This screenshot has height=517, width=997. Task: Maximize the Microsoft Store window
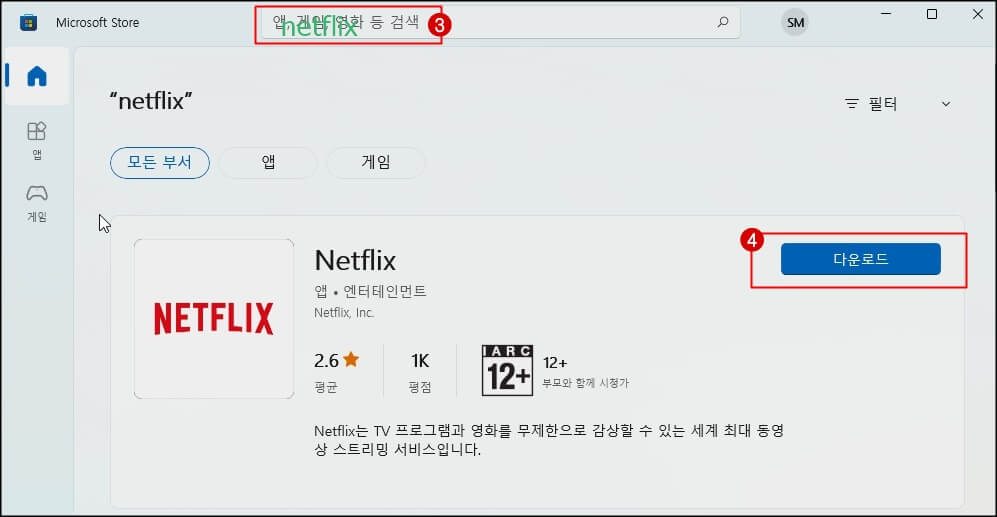click(x=932, y=14)
